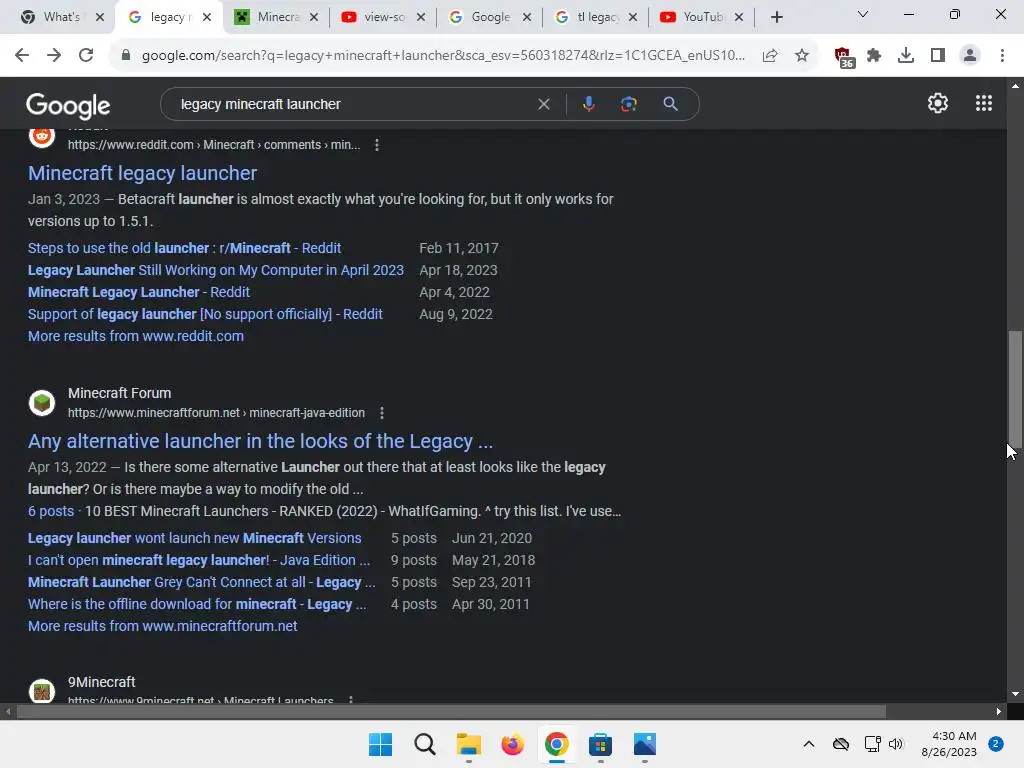The width and height of the screenshot is (1024, 768).
Task: Open Legacy launcher wont launch new Minecraft Versions
Action: click(x=195, y=538)
